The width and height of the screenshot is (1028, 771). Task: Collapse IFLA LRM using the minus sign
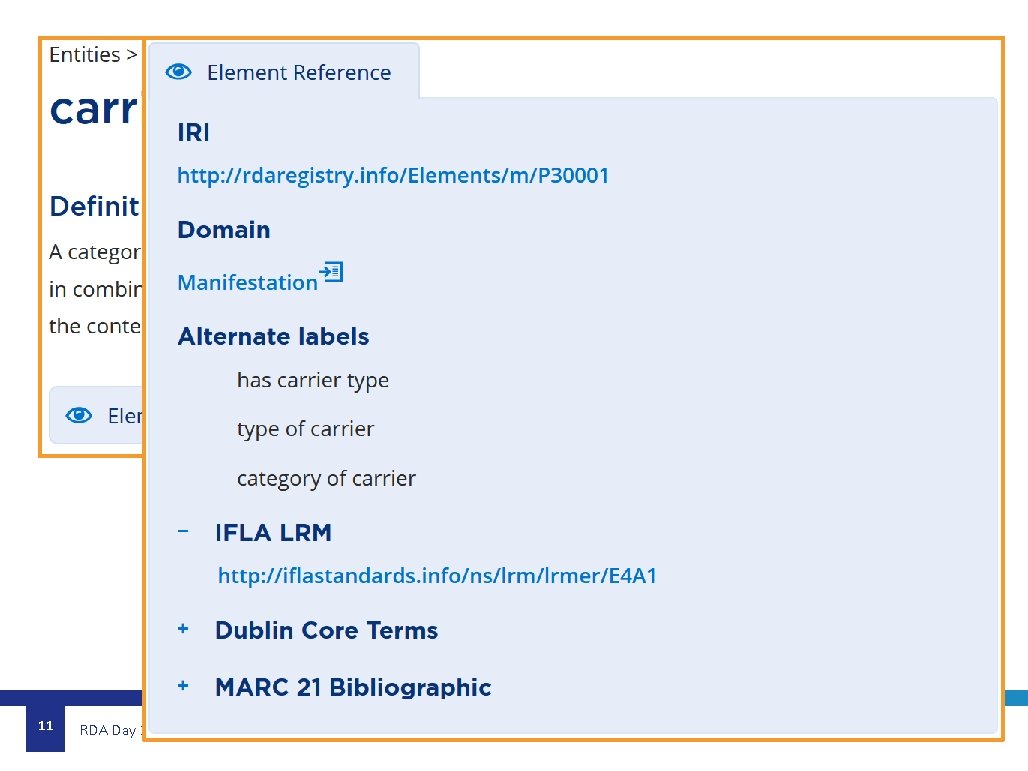[183, 532]
